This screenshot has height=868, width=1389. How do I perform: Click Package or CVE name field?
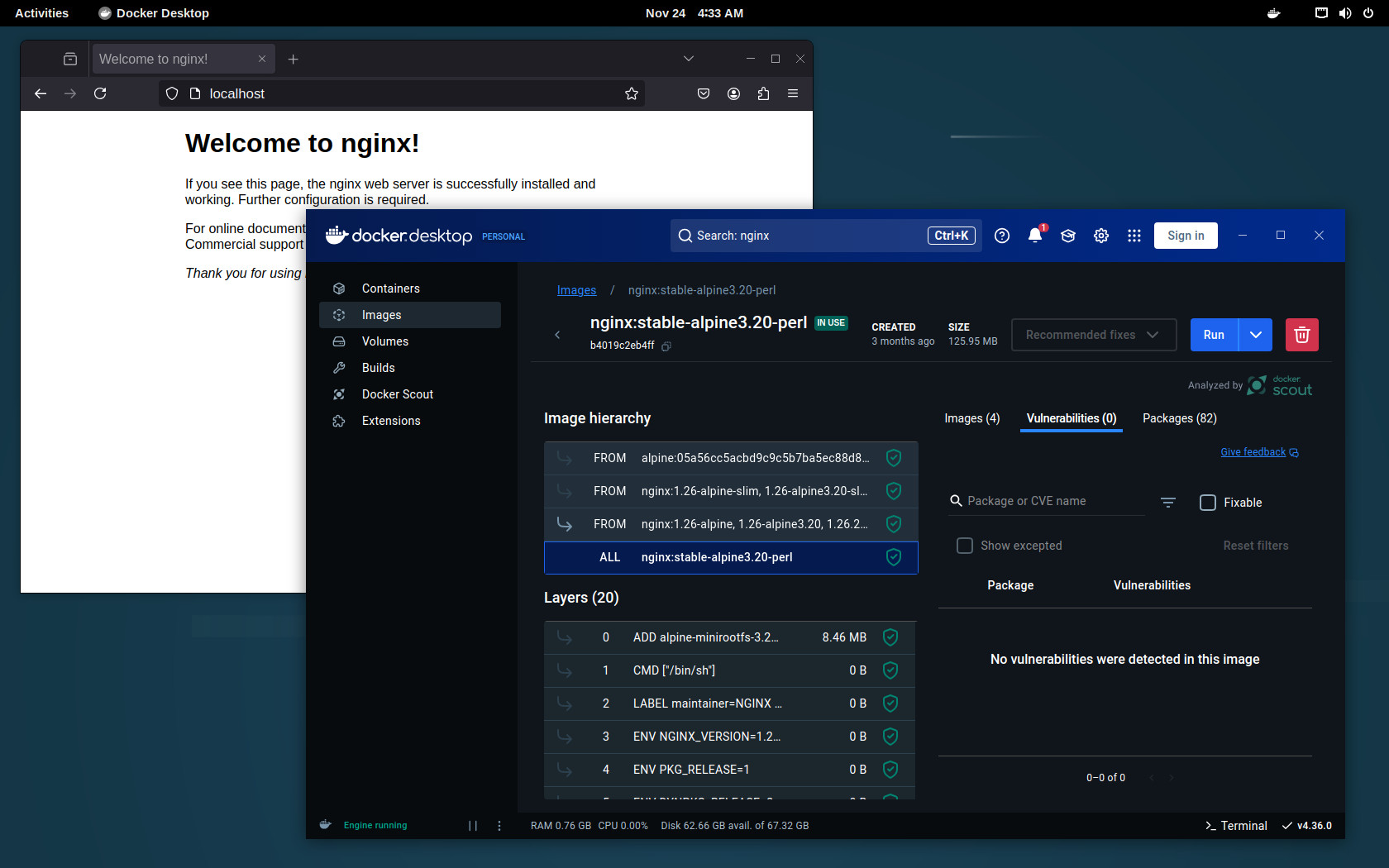point(1047,501)
